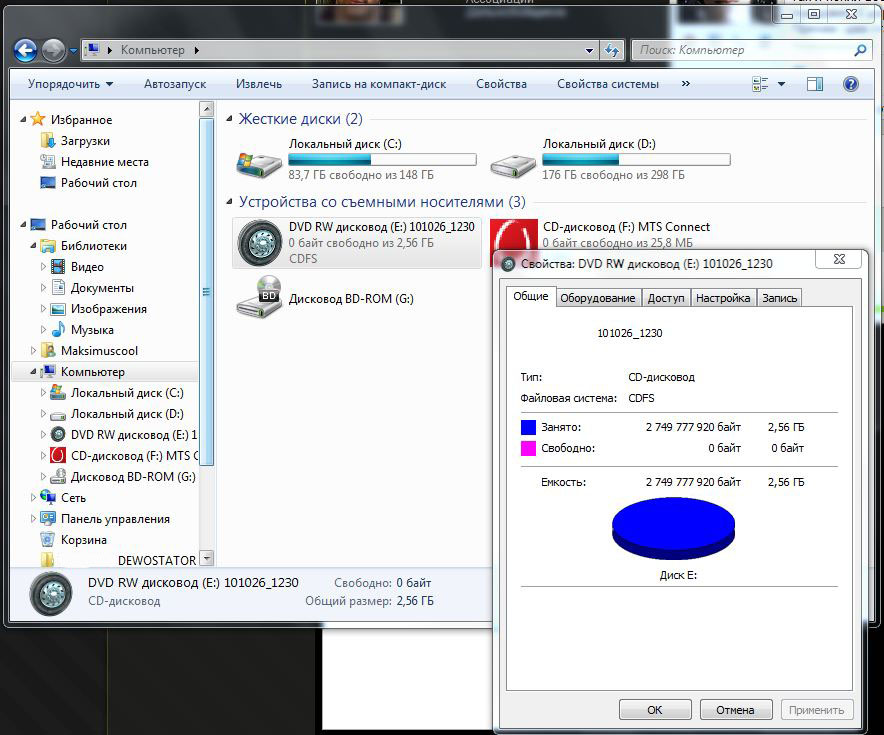The width and height of the screenshot is (884, 735).
Task: Switch to the Оборудование tab
Action: (598, 298)
